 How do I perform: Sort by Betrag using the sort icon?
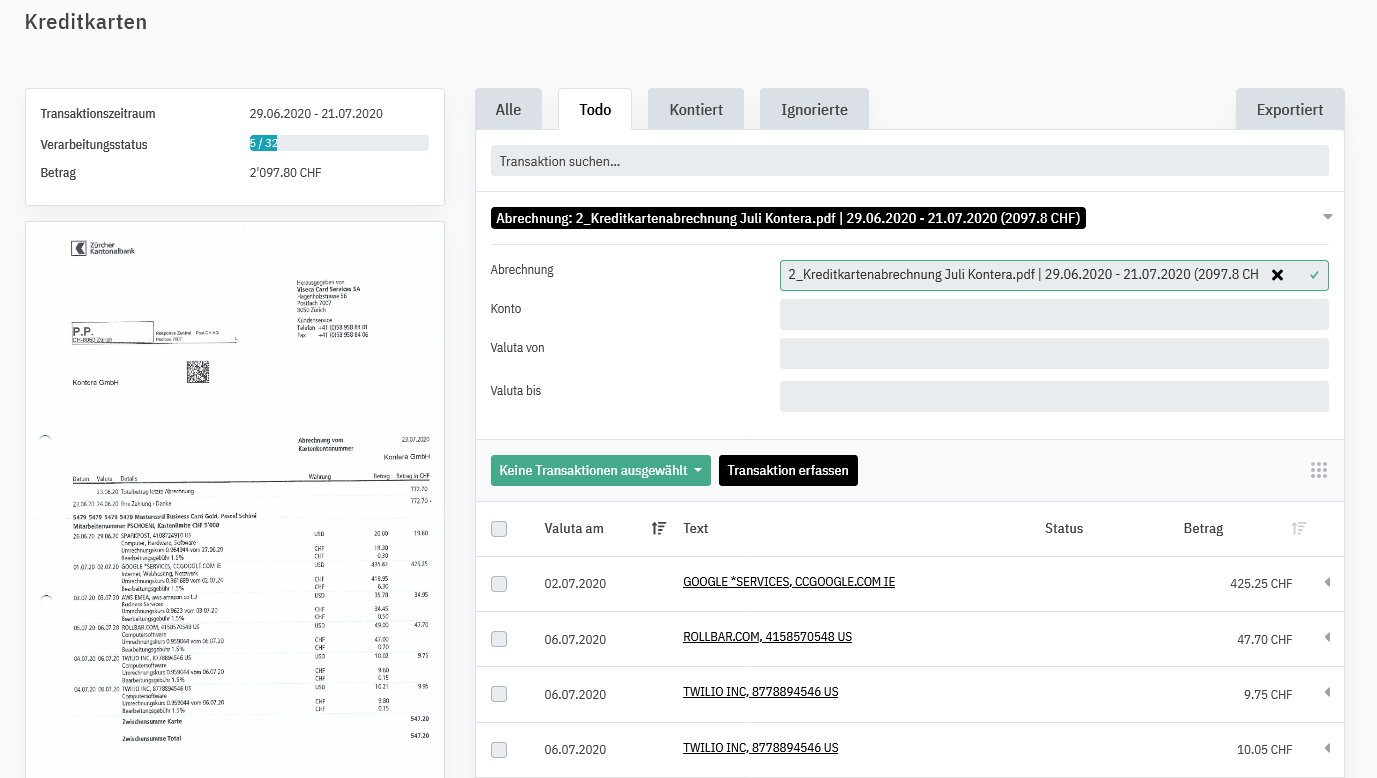tap(1299, 528)
